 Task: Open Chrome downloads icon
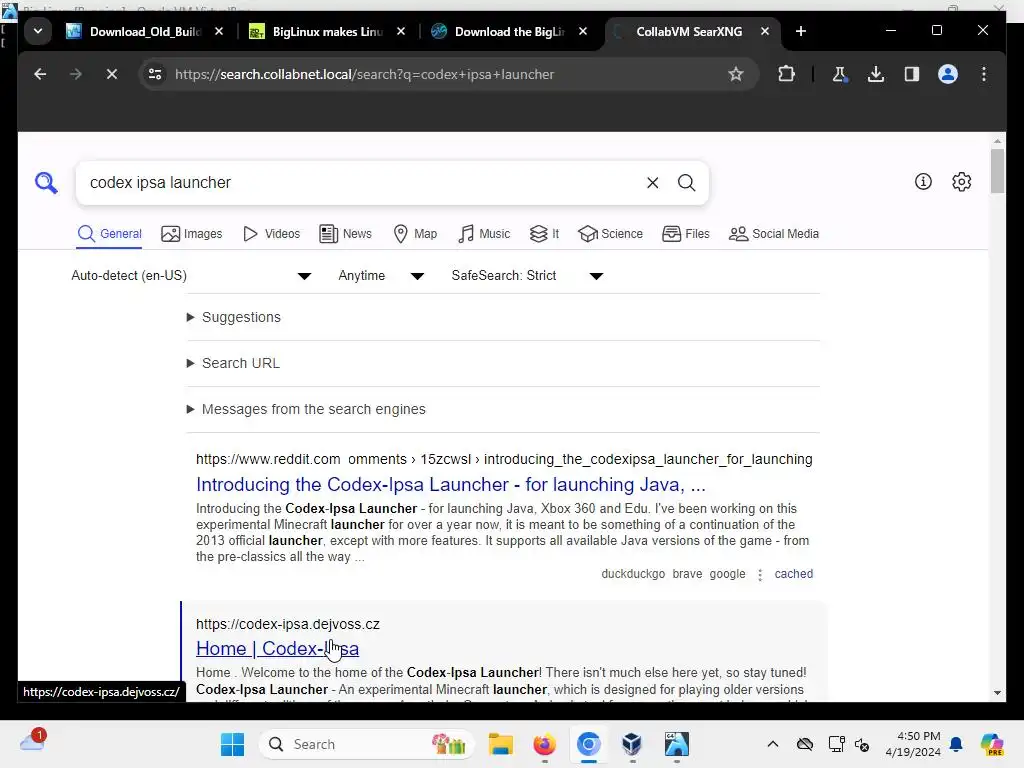[x=876, y=74]
